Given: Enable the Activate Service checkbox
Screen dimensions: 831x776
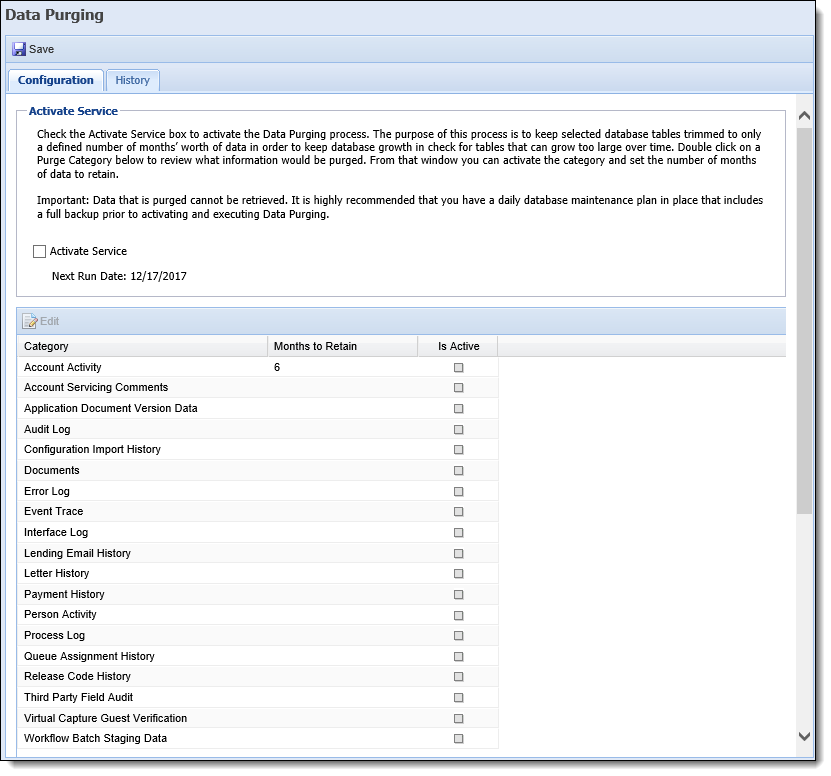Looking at the screenshot, I should point(39,251).
